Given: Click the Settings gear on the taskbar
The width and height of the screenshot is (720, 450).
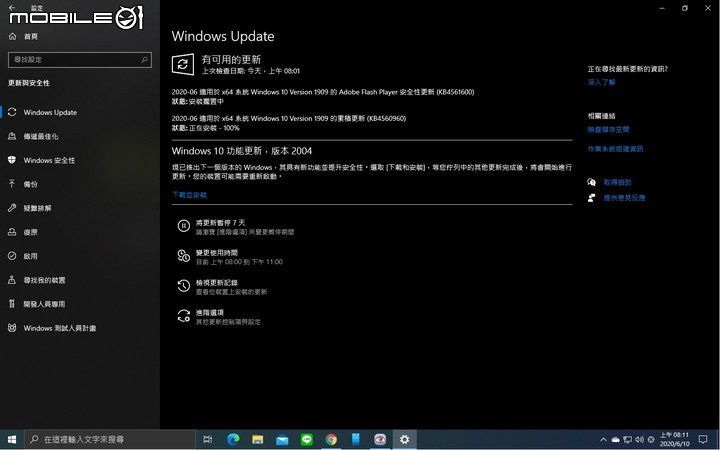Looking at the screenshot, I should coord(404,439).
